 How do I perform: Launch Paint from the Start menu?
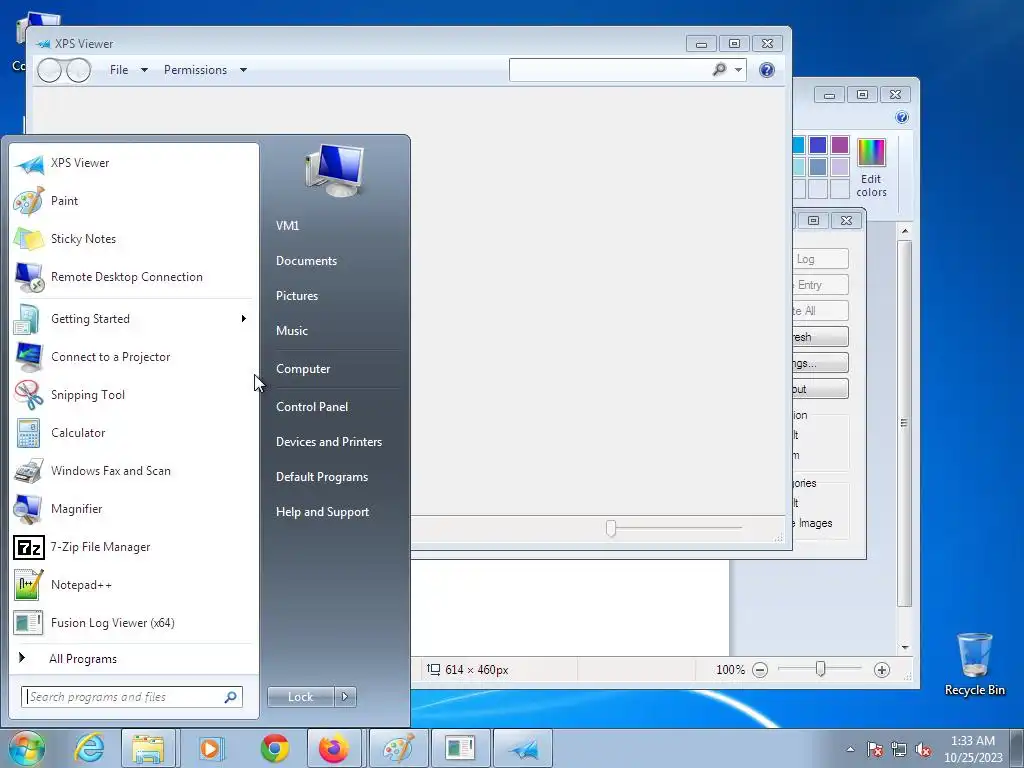click(133, 201)
